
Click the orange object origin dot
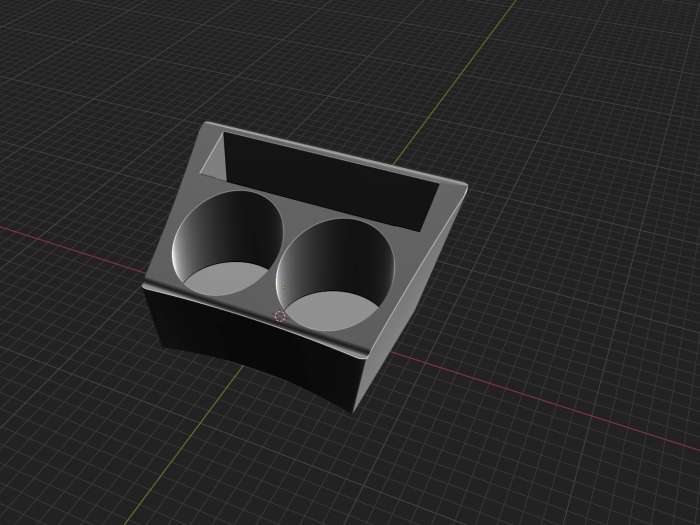(282, 288)
